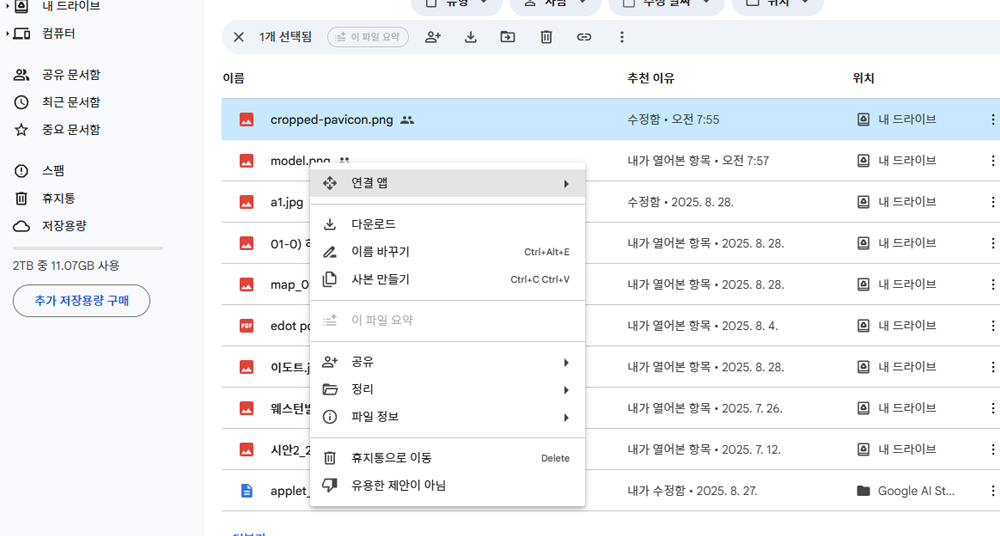This screenshot has width=1000, height=536.
Task: Click the download icon in selection toolbar
Action: point(471,37)
